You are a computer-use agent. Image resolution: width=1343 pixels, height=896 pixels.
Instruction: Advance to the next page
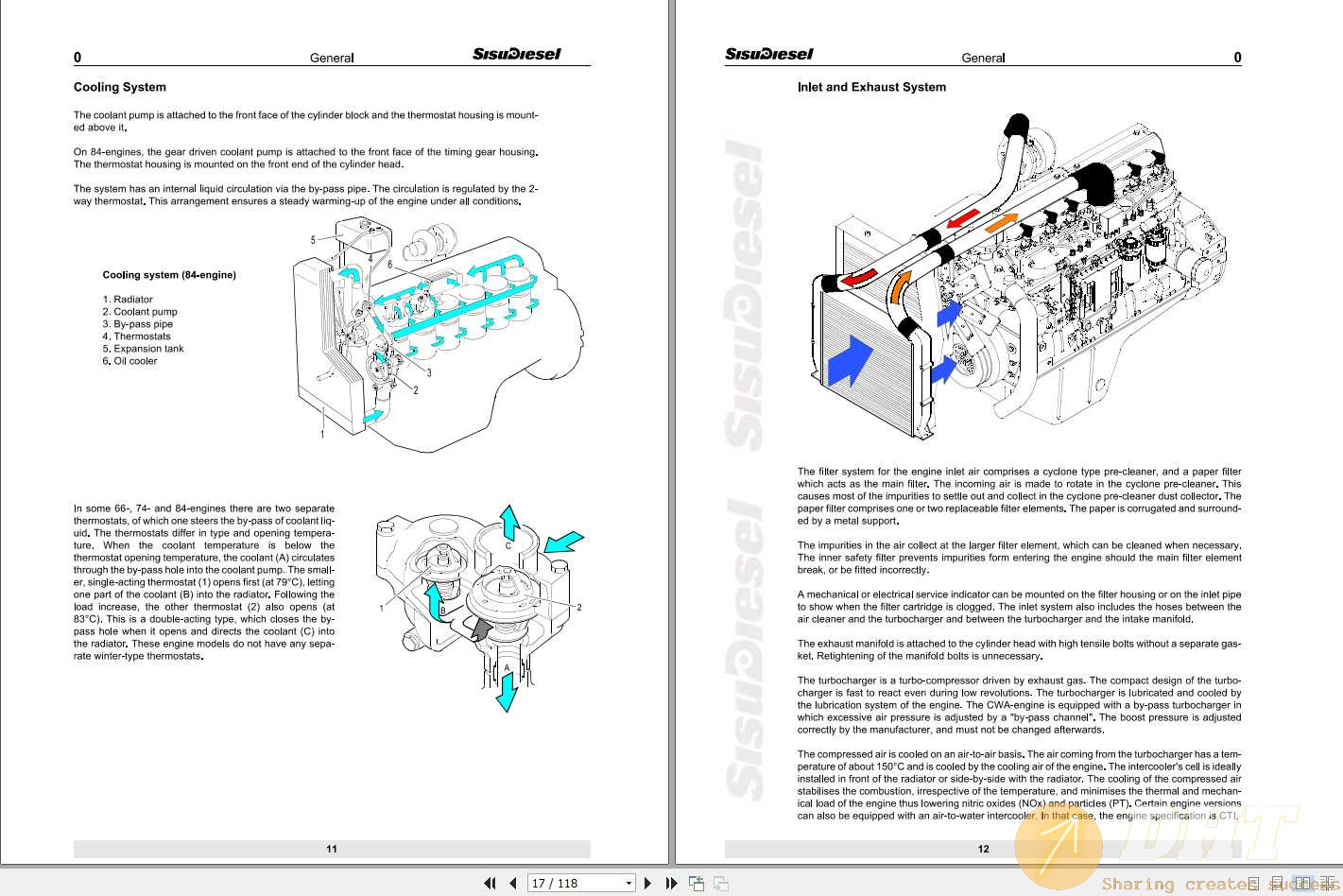click(x=647, y=882)
